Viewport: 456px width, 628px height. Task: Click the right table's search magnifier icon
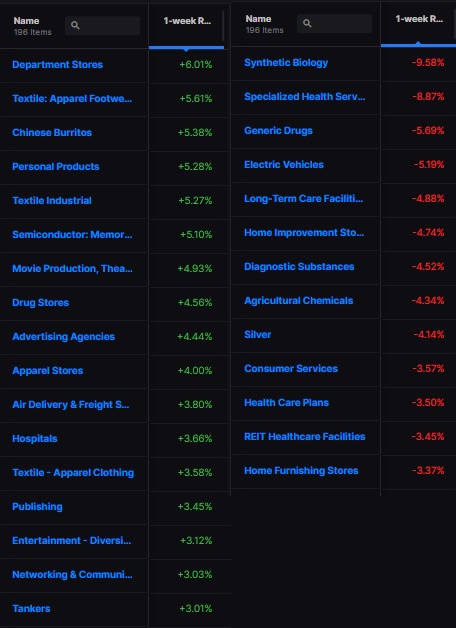(x=307, y=24)
